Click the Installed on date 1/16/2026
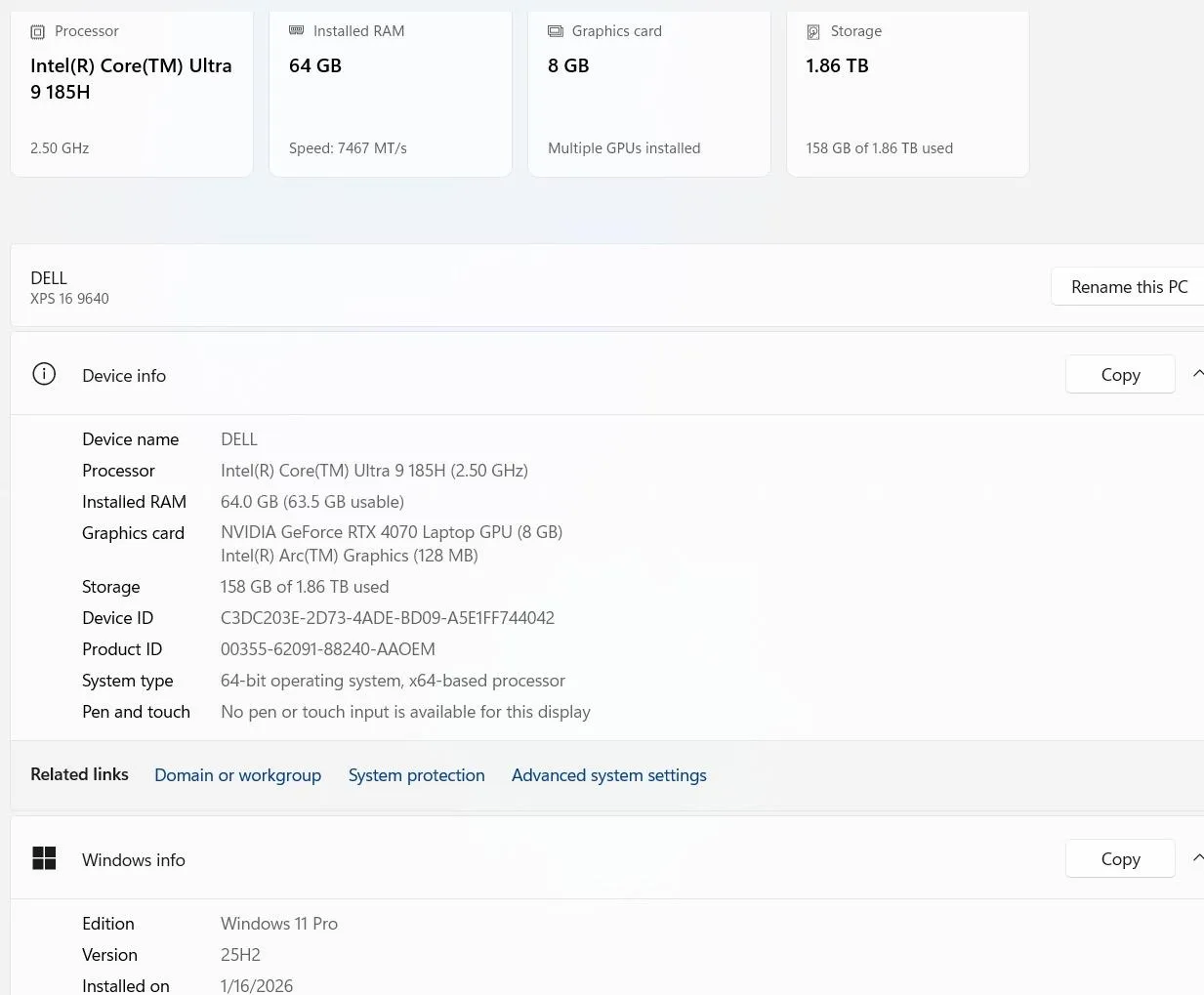 (x=257, y=985)
